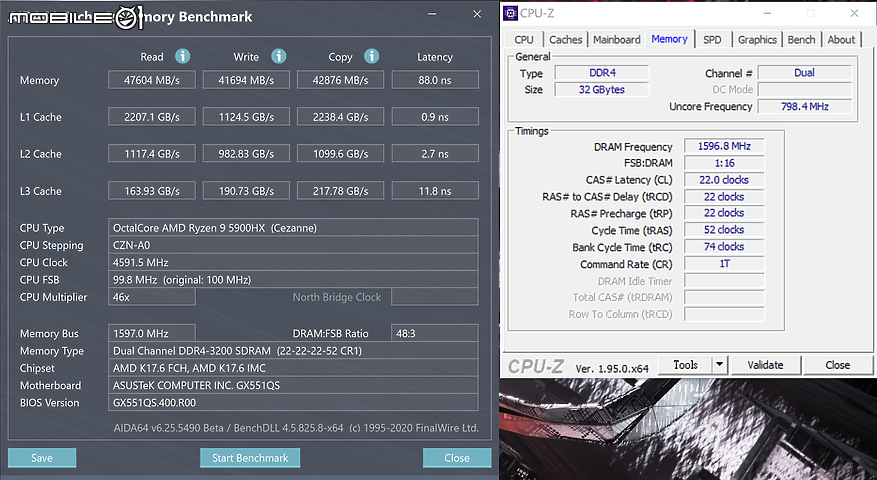Select the Bank Cycle Time value 74 clocks
The height and width of the screenshot is (480, 877).
pos(724,247)
